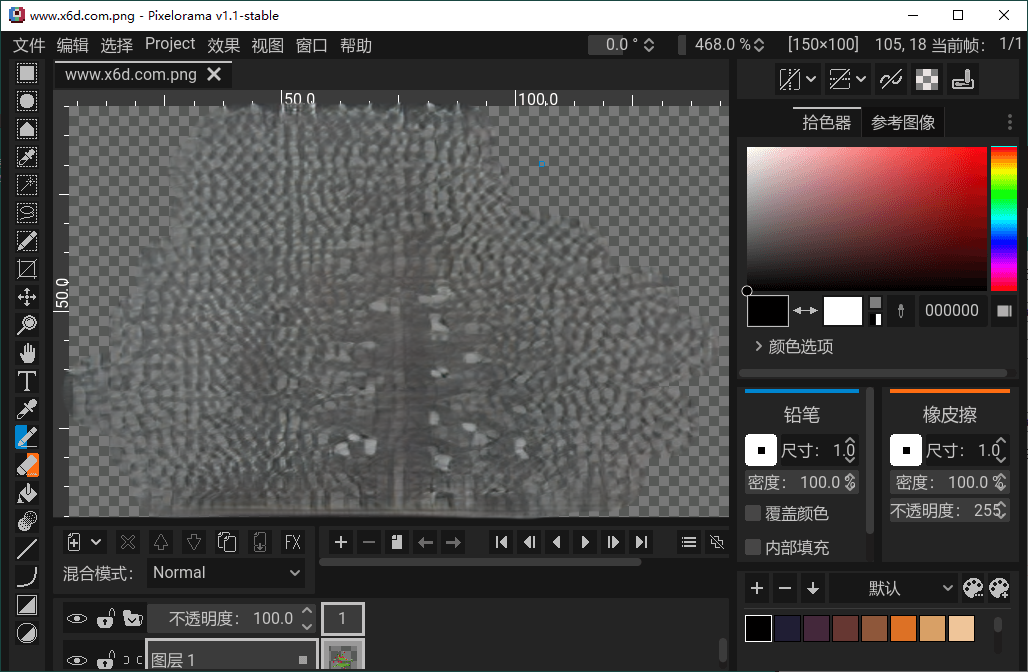Move the frame to the left
1028x672 pixels.
coord(425,542)
